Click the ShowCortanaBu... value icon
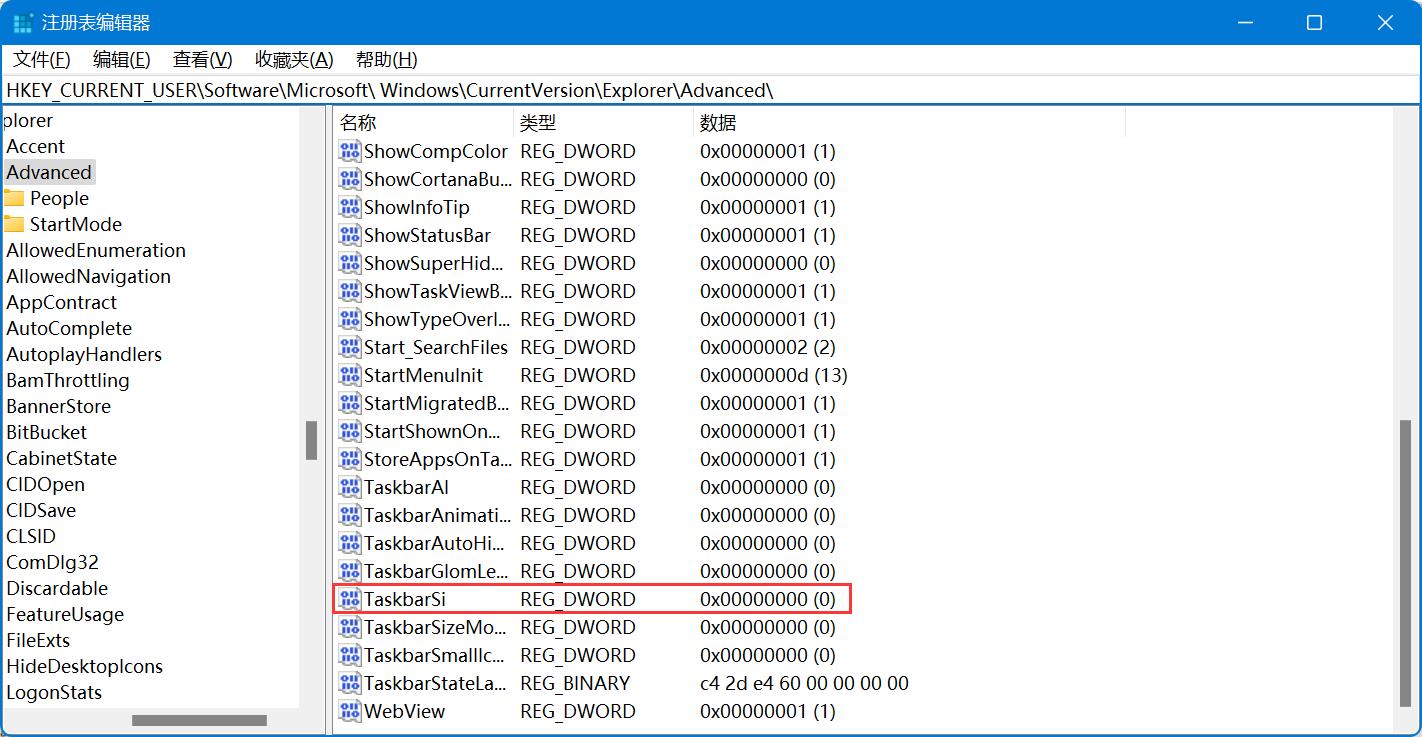Viewport: 1422px width, 737px height. tap(349, 179)
